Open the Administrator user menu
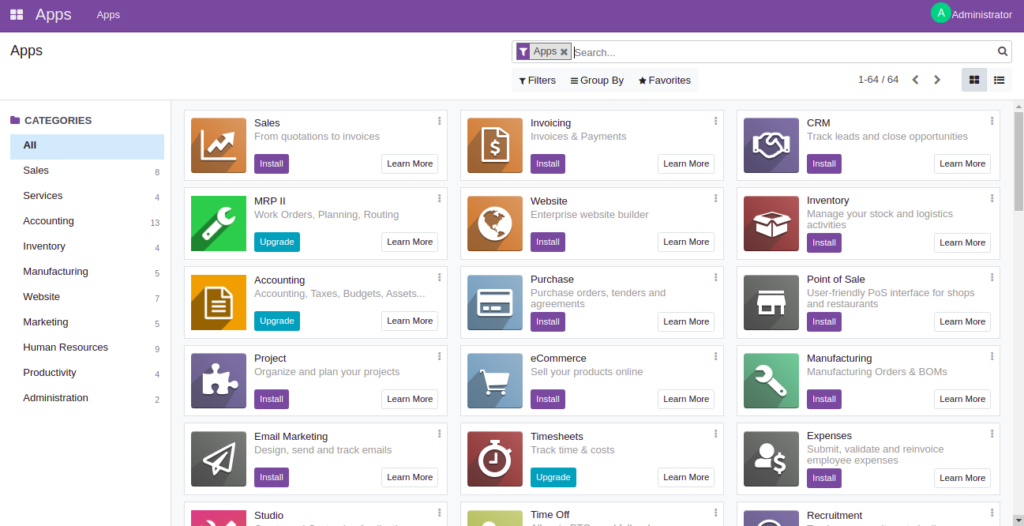 [x=972, y=14]
